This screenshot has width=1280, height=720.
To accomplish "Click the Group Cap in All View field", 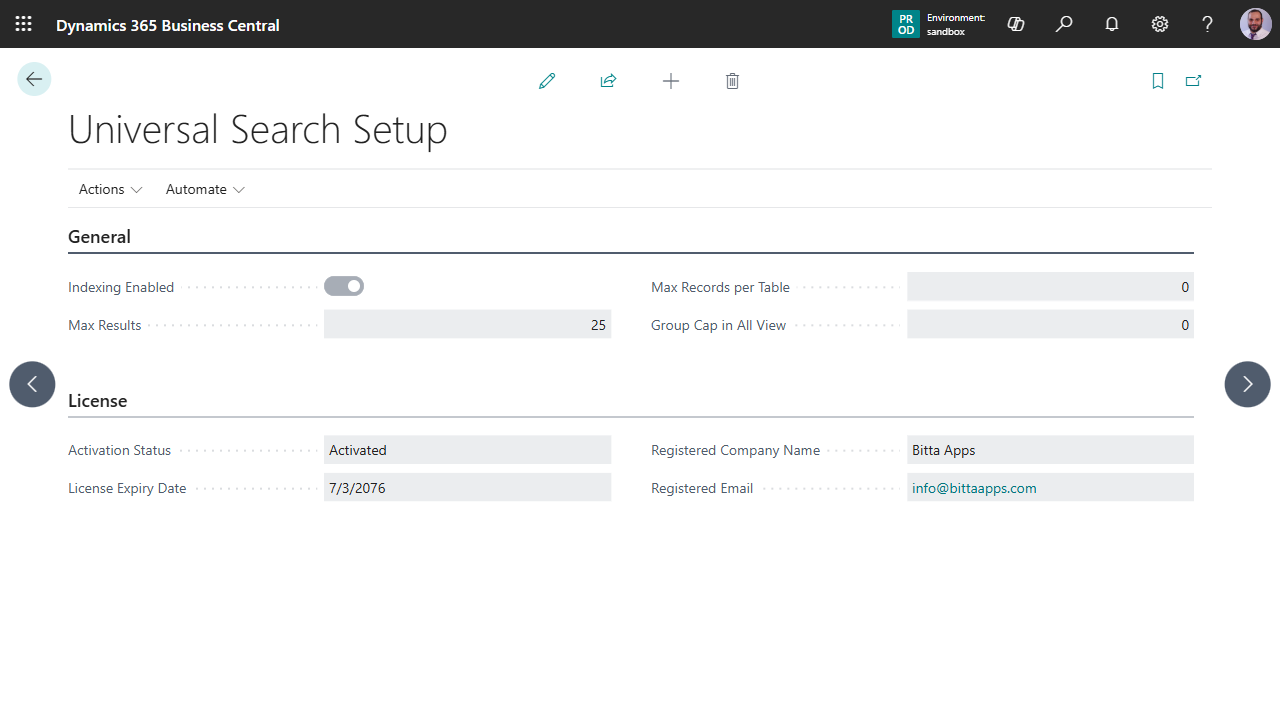I will pyautogui.click(x=1050, y=324).
